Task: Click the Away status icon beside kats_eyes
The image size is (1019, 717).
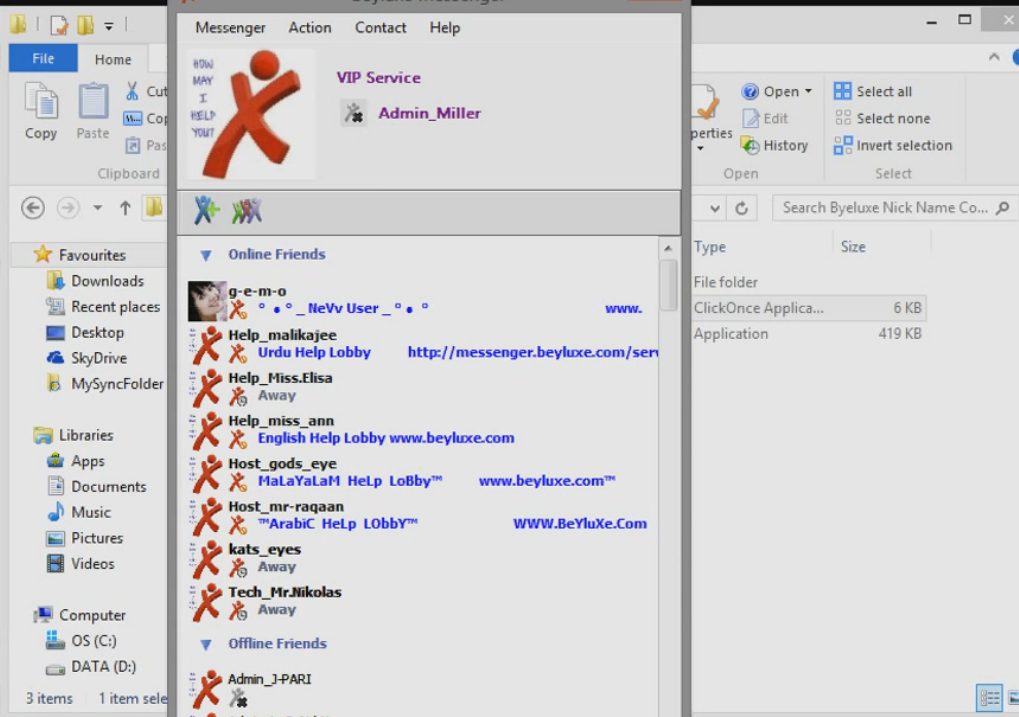Action: click(236, 567)
